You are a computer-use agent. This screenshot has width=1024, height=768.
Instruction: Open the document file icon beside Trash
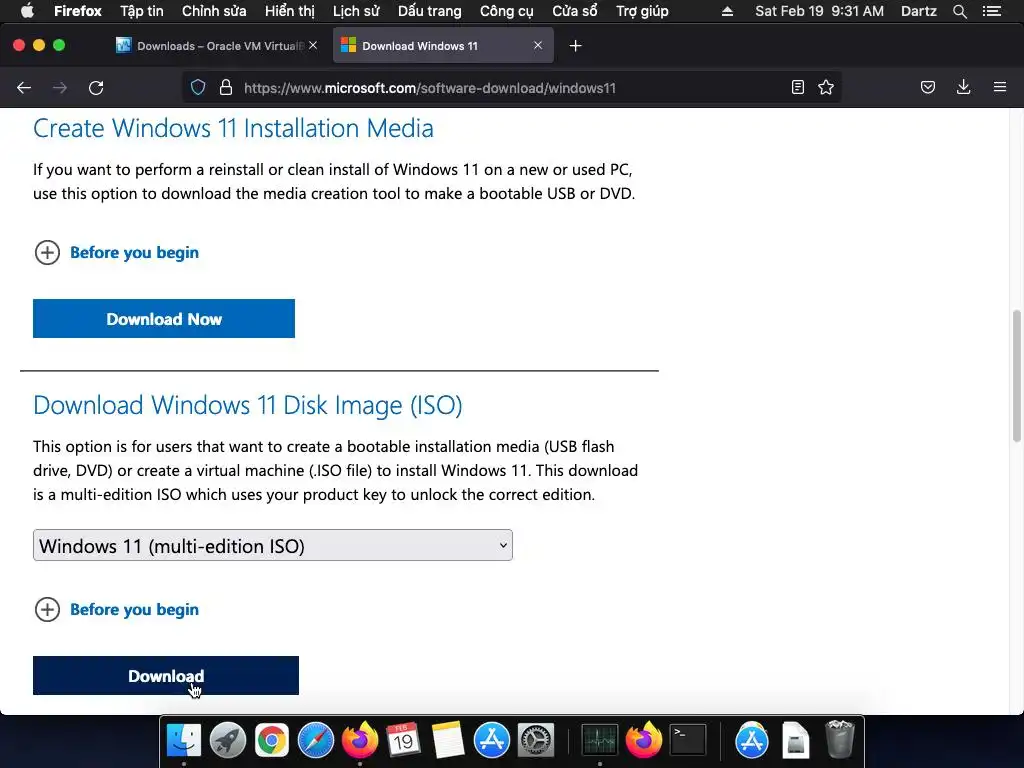(796, 741)
